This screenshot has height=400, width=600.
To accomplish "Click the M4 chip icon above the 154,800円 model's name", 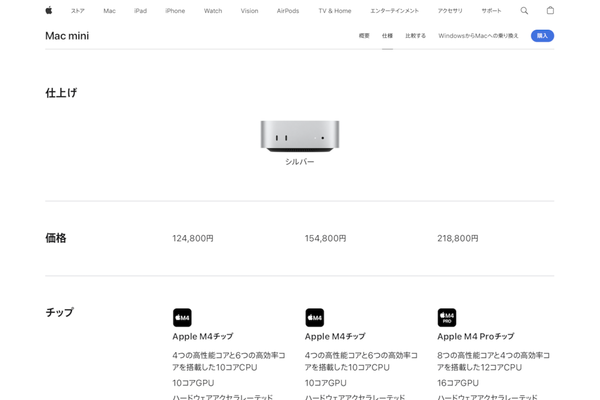I will point(315,317).
